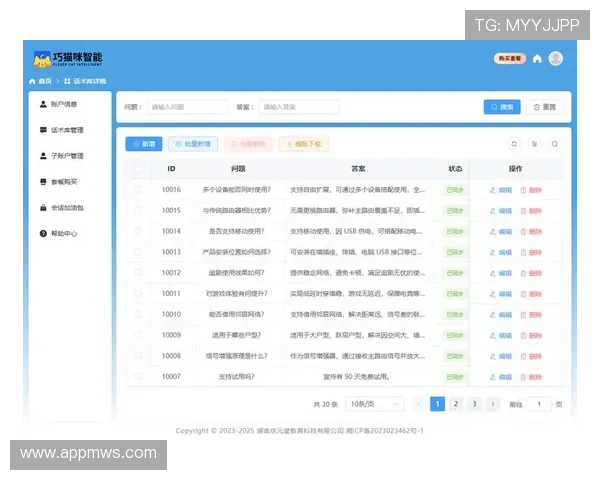
Task: Delete the entry with ID 10015
Action: (532, 211)
